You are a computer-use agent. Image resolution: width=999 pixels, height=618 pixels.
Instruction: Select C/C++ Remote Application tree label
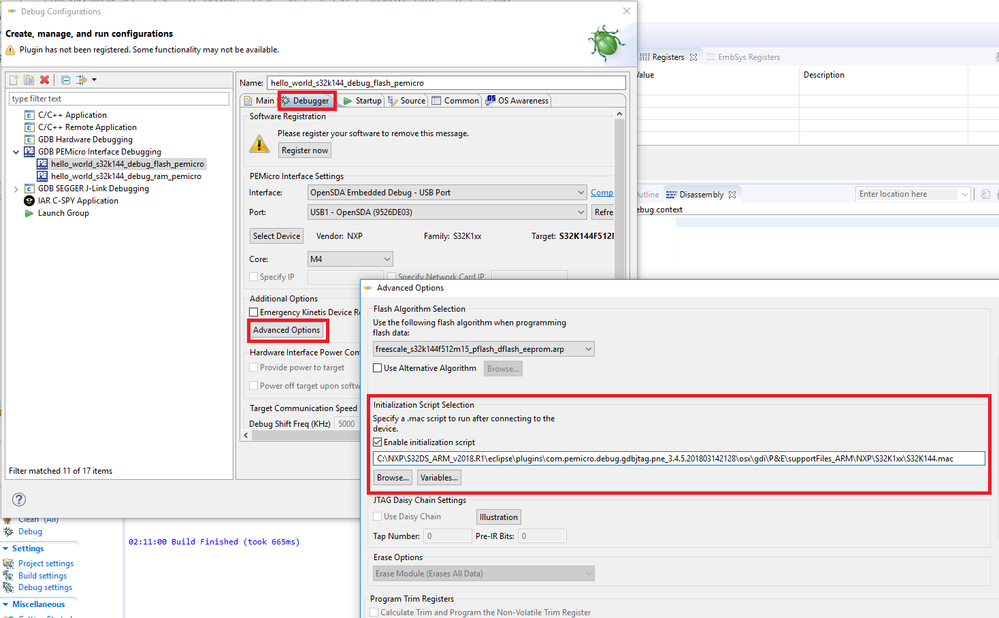[x=87, y=127]
